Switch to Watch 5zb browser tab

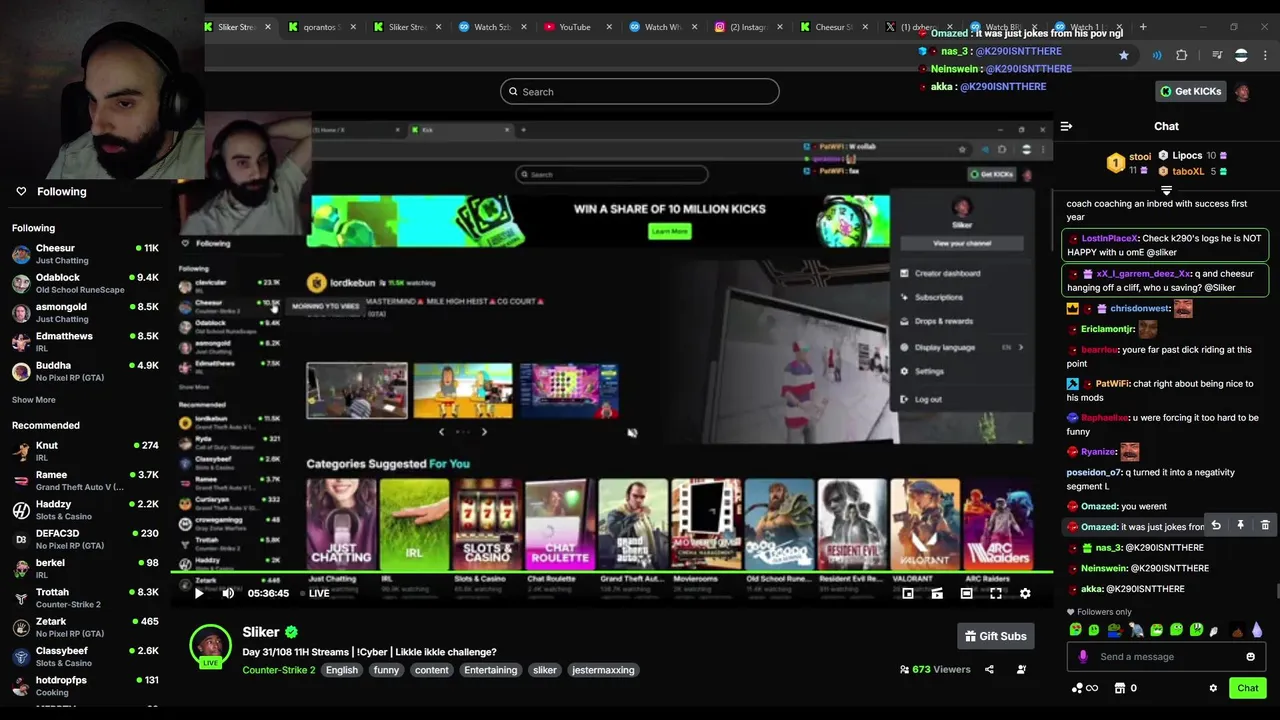(x=491, y=27)
